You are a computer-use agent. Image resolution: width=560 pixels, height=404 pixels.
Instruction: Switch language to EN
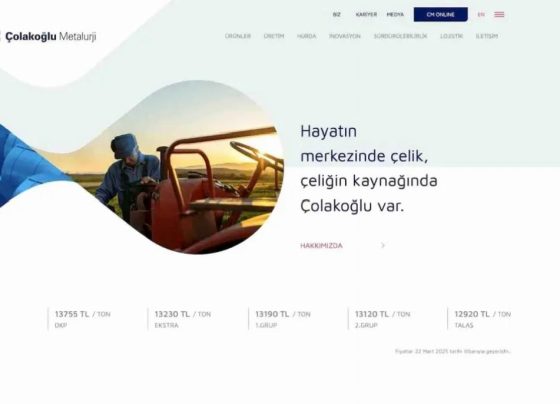click(x=481, y=15)
